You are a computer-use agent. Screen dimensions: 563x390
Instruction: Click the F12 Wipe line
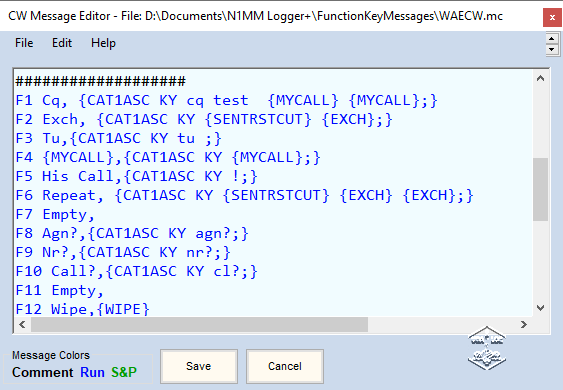[83, 309]
